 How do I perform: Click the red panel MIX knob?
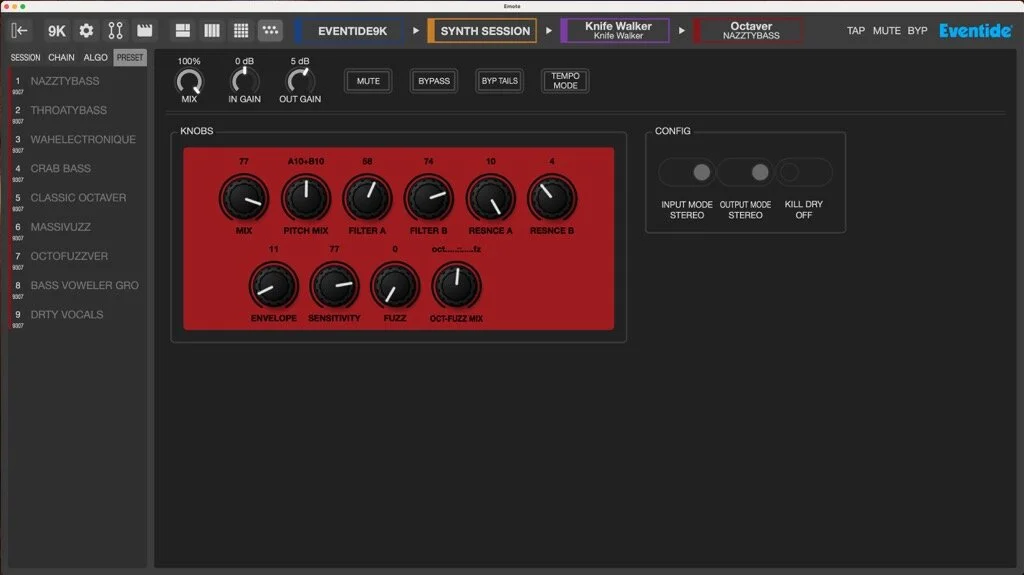(x=244, y=198)
